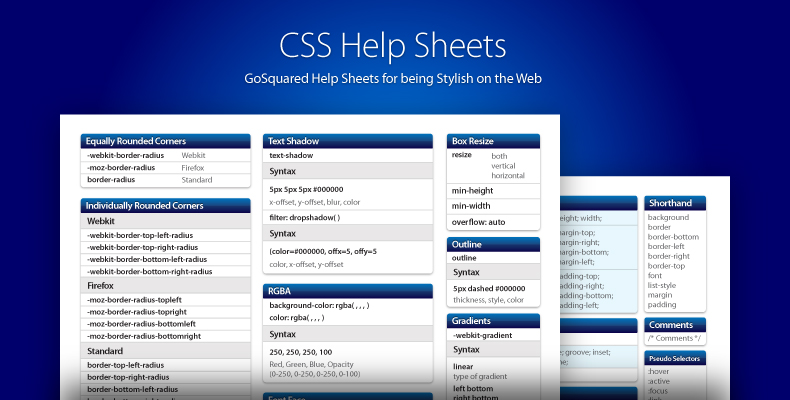Click "Red, Green, Blue, Opacity" description
The width and height of the screenshot is (790, 400).
click(311, 364)
